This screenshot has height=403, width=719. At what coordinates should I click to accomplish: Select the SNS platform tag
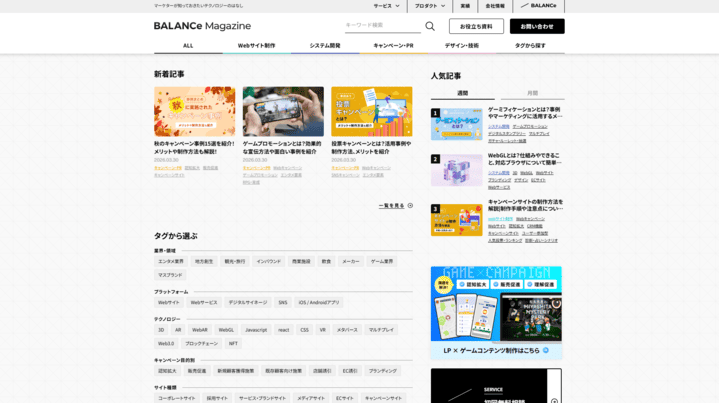[x=283, y=303]
